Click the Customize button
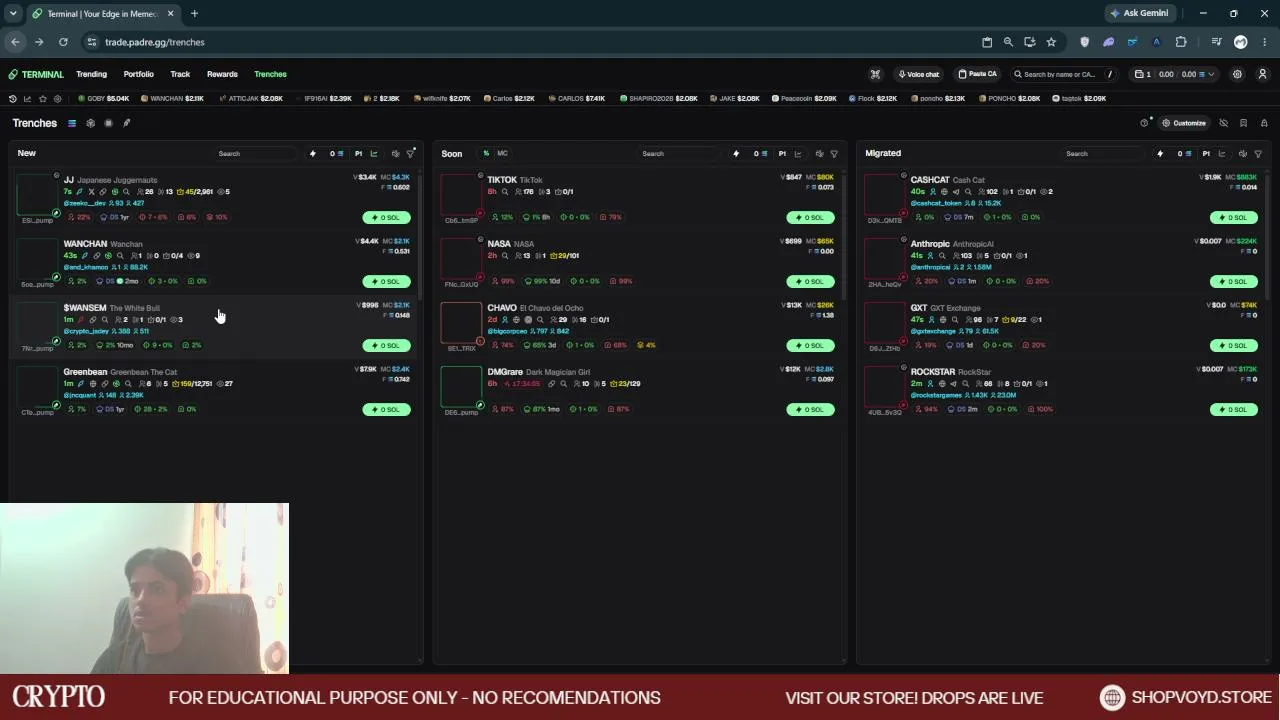1280x720 pixels. click(x=1184, y=123)
